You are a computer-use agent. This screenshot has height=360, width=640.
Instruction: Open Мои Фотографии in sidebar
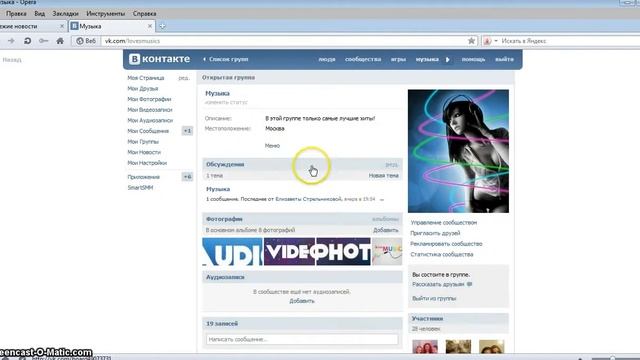coord(149,99)
